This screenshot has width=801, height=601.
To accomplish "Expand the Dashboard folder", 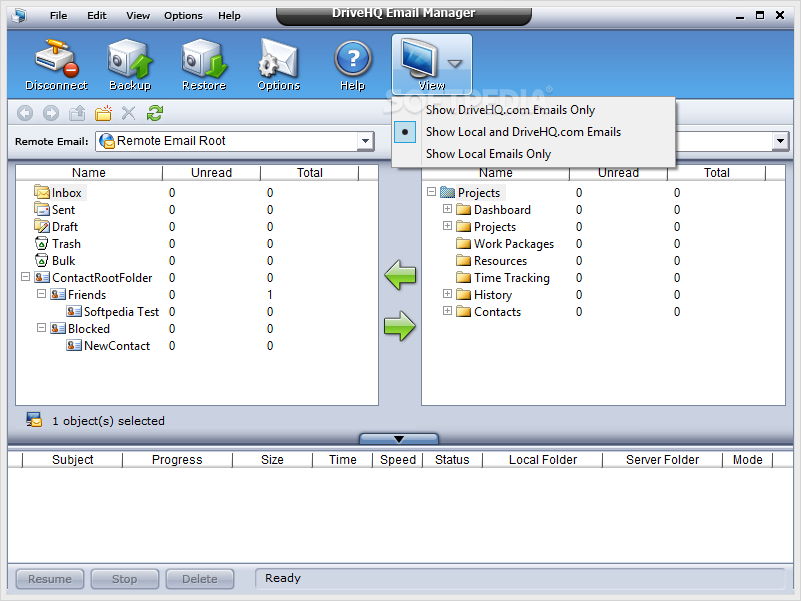I will point(447,209).
